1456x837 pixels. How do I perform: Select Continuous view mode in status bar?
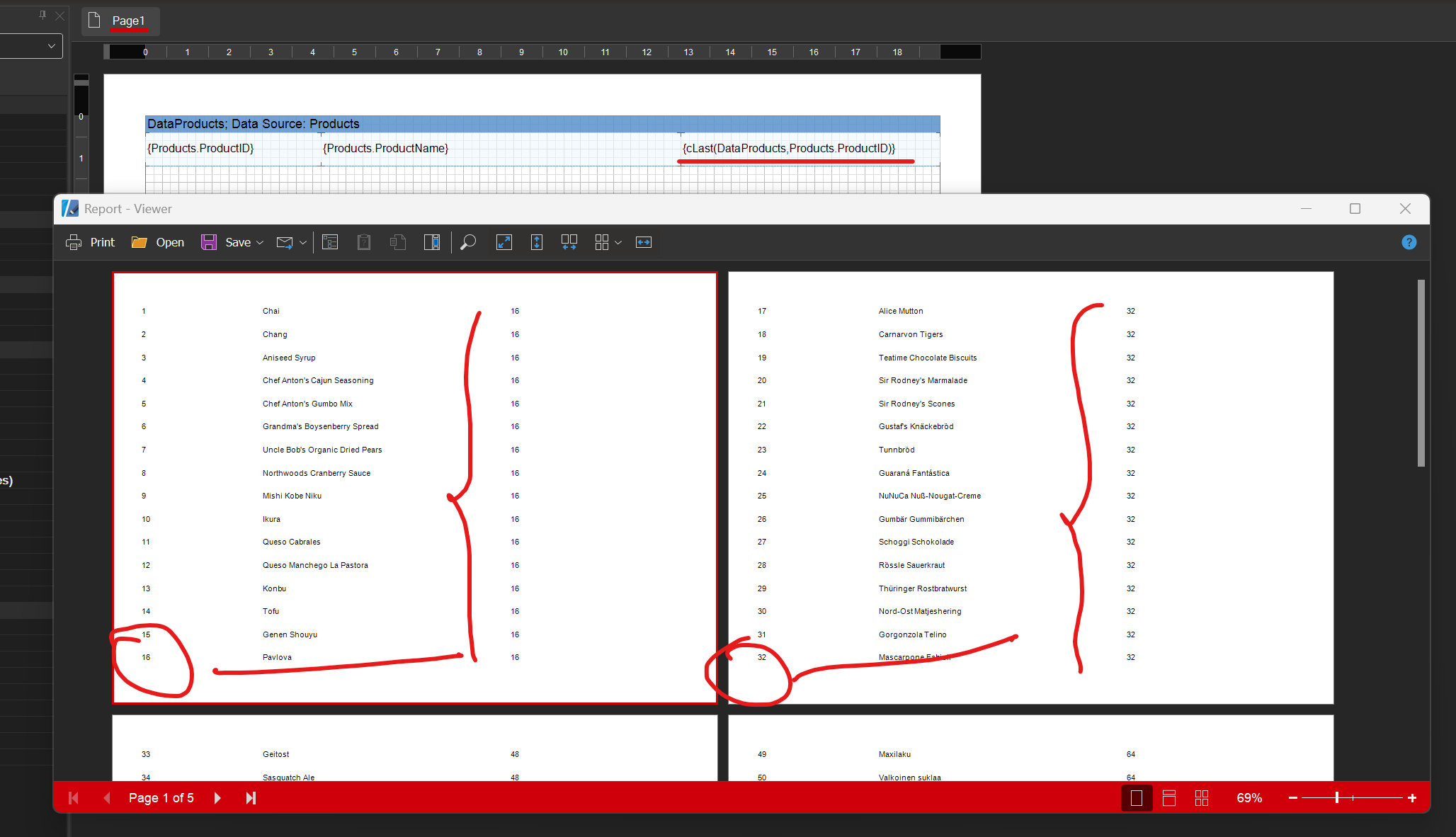(1169, 798)
